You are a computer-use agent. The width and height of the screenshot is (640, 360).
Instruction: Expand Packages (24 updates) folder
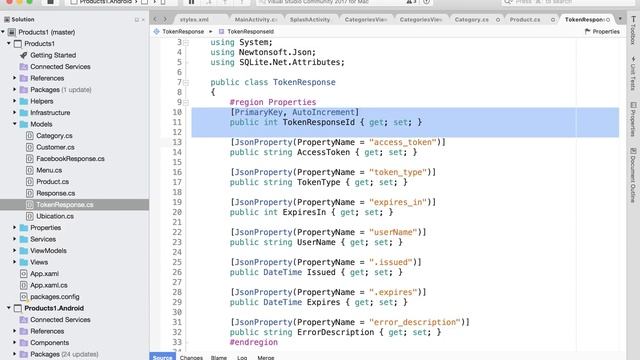click(15, 354)
